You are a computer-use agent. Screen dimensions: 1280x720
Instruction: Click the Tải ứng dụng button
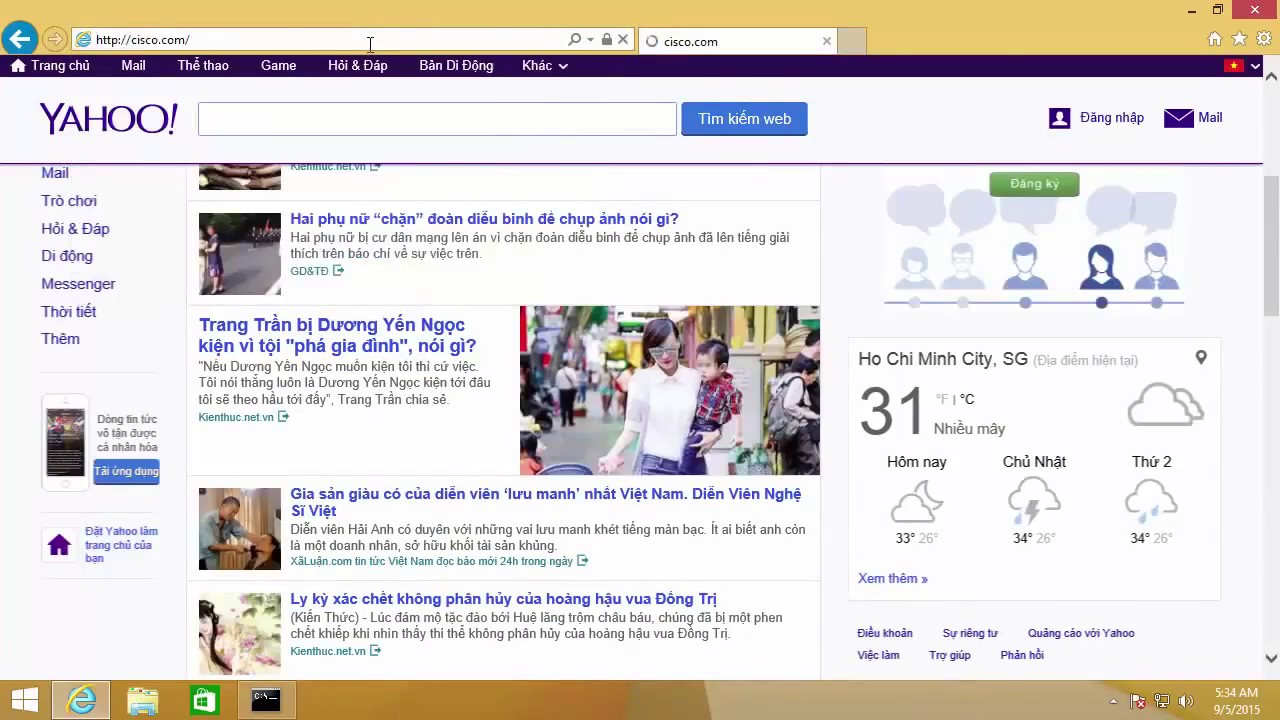(x=126, y=471)
